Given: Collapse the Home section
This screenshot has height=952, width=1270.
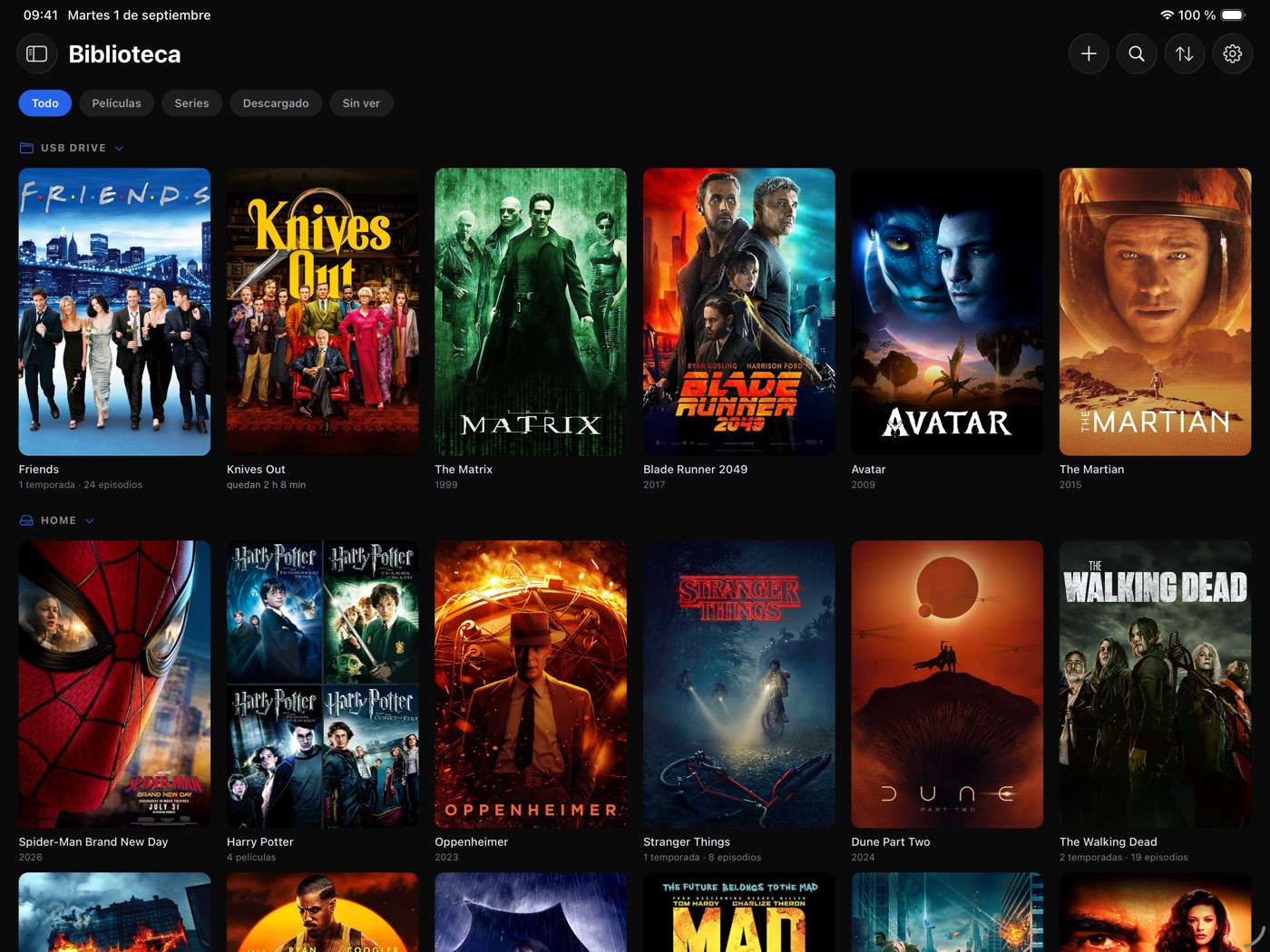Looking at the screenshot, I should click(89, 521).
